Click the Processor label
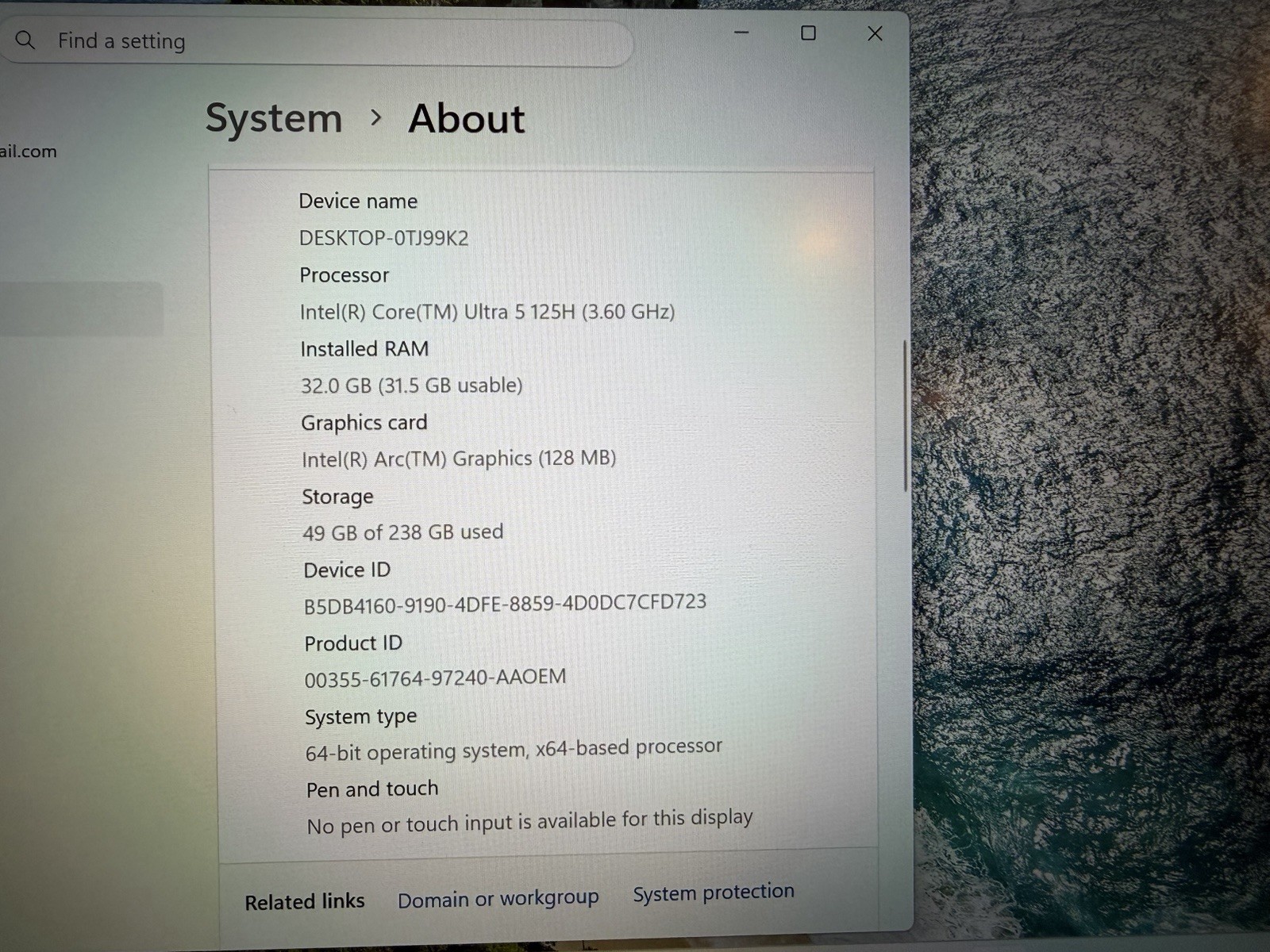The image size is (1270, 952). (x=344, y=275)
